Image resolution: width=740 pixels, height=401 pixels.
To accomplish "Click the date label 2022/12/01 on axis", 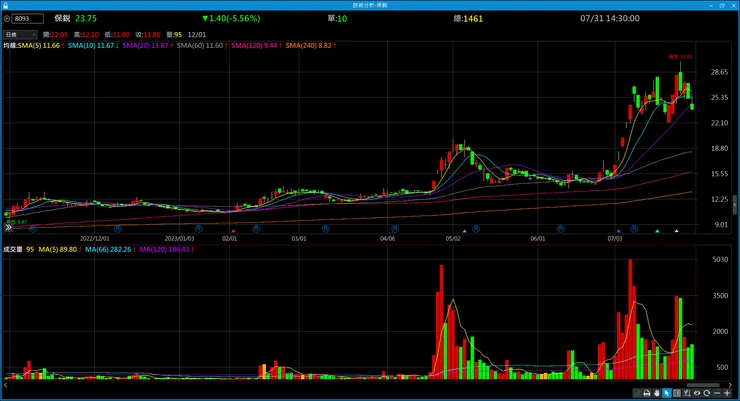I will click(x=94, y=239).
